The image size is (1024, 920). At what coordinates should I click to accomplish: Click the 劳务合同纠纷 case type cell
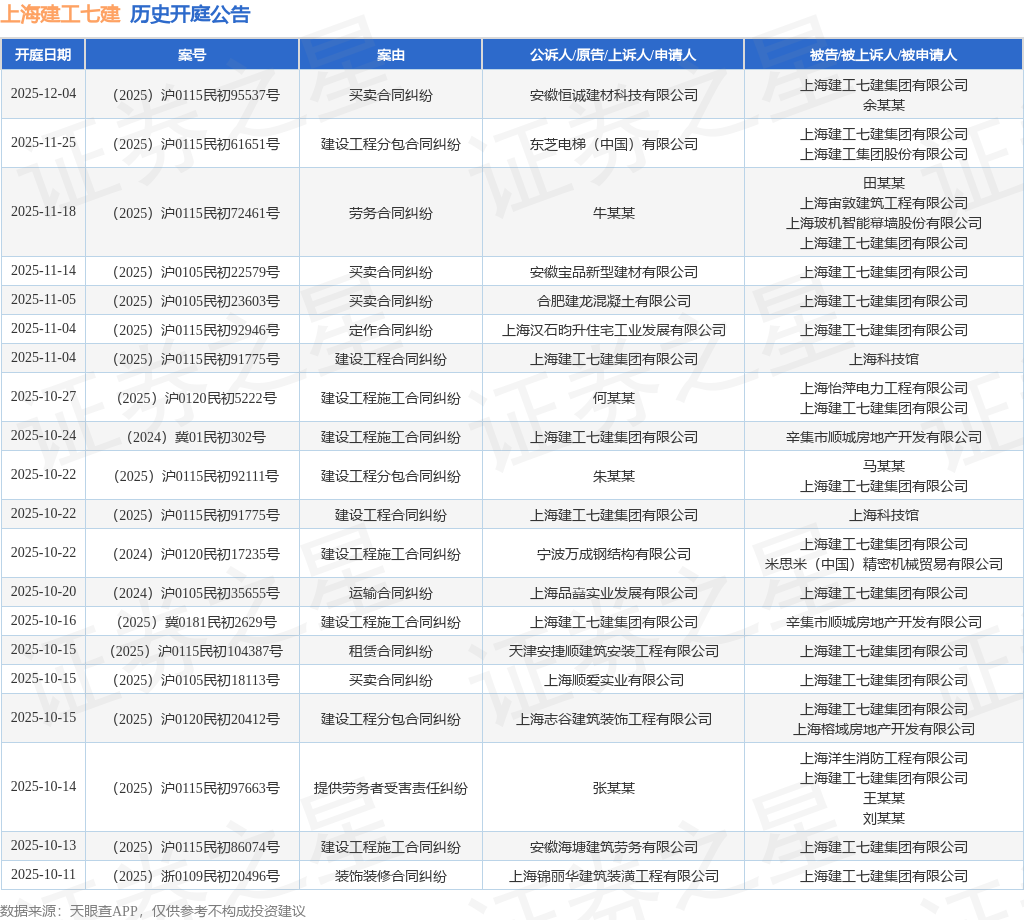[390, 213]
